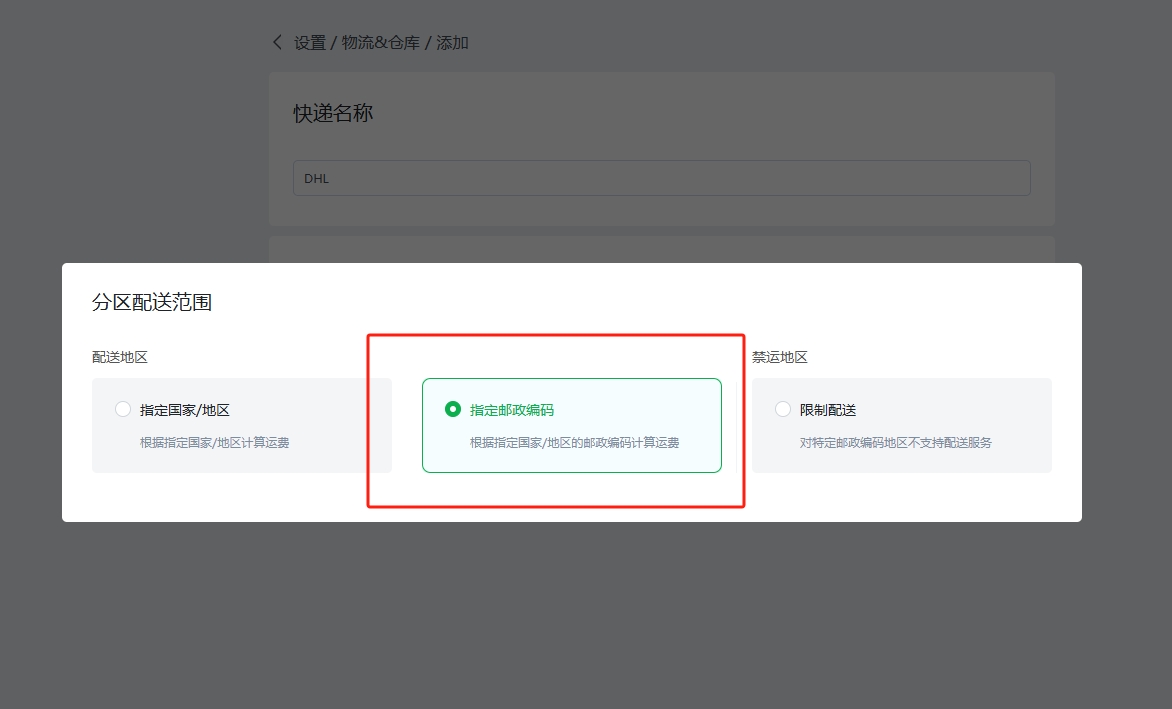
Task: Click the 指定国家/地区 option label text
Action: [x=185, y=410]
